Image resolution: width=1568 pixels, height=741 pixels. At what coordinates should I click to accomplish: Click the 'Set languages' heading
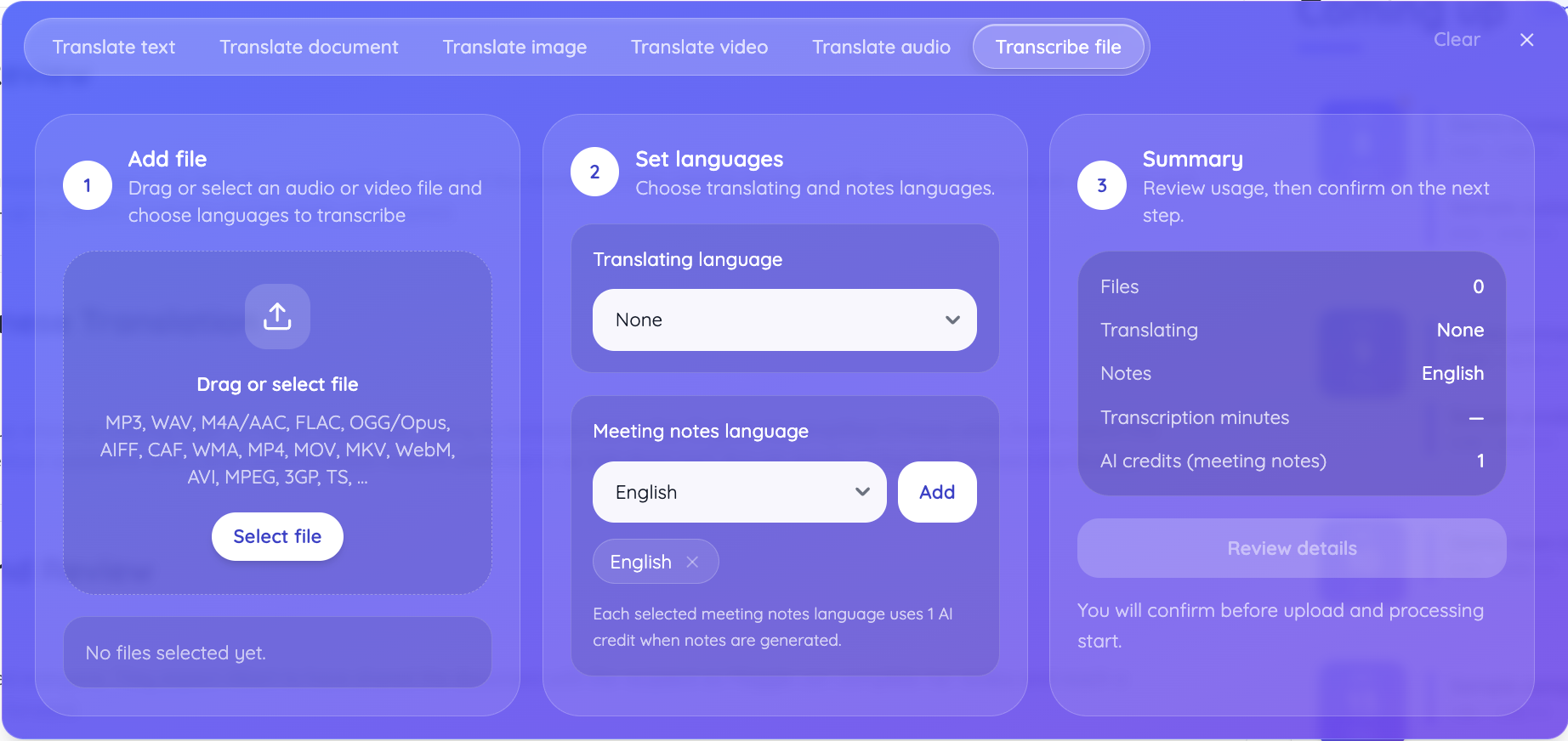pyautogui.click(x=709, y=159)
